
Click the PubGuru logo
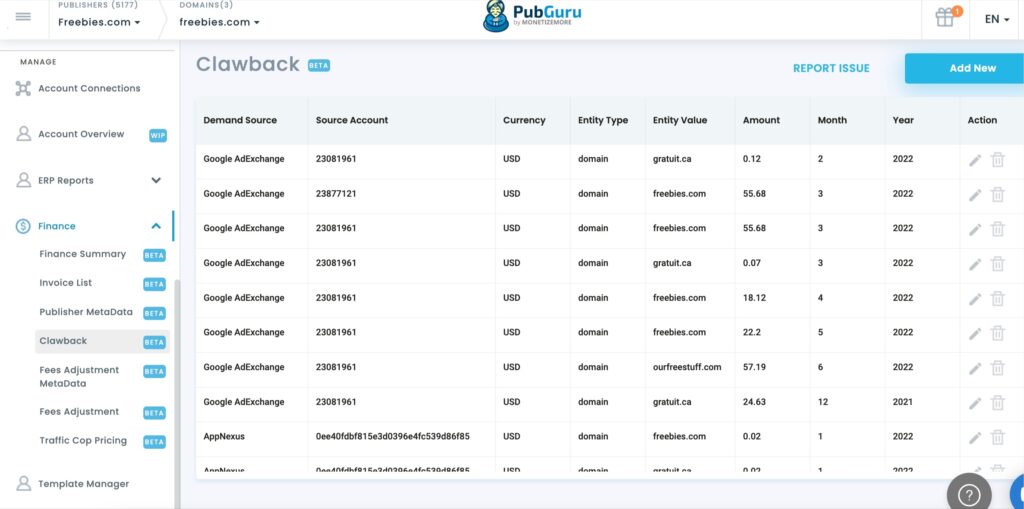pyautogui.click(x=532, y=17)
